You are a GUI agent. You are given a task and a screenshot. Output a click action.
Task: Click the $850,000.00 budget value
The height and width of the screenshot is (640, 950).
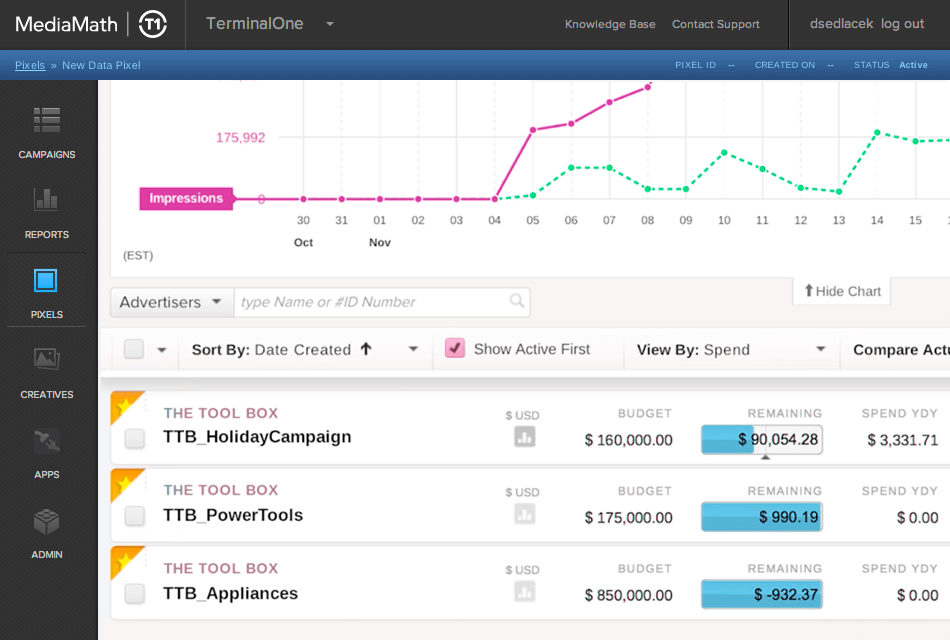628,595
